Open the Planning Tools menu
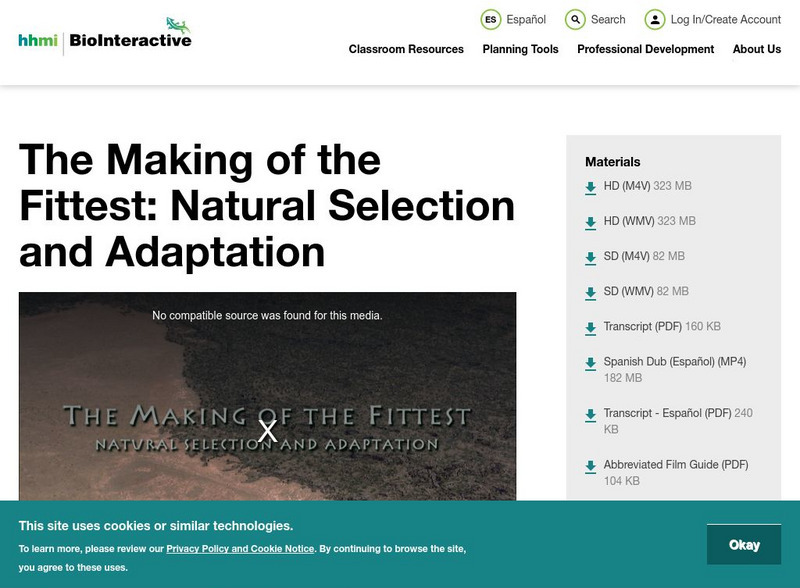The width and height of the screenshot is (800, 588). 521,48
